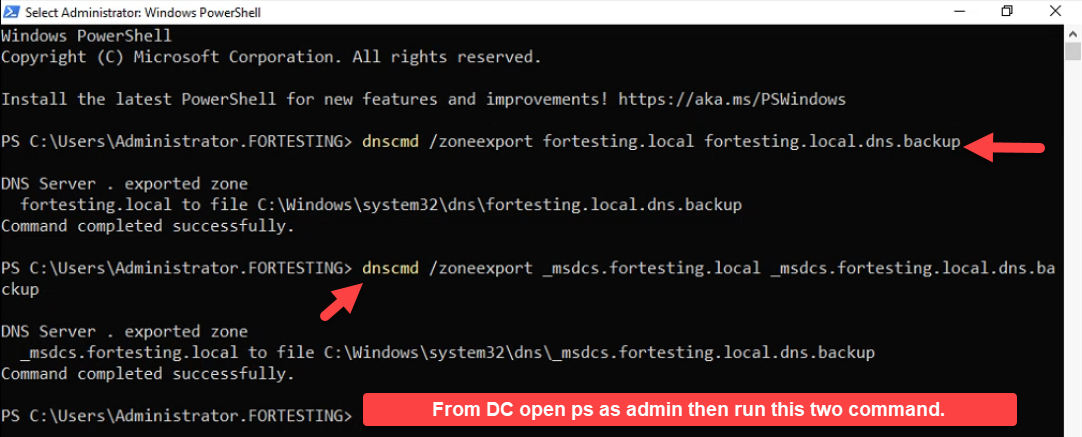Click the wrapped 'ckup' text line
The height and width of the screenshot is (437, 1082).
click(20, 290)
